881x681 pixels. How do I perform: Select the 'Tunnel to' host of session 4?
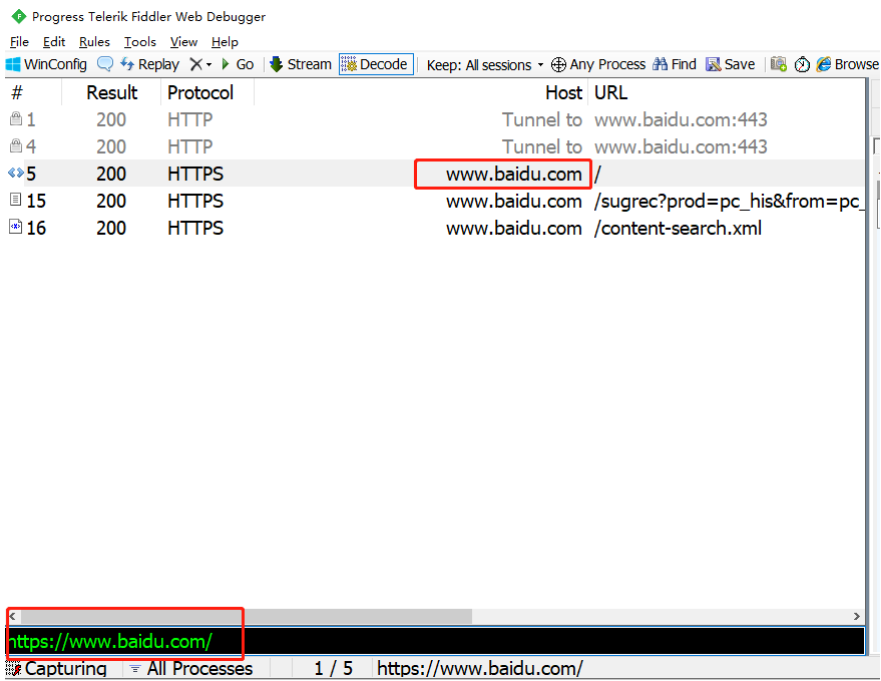coord(542,147)
